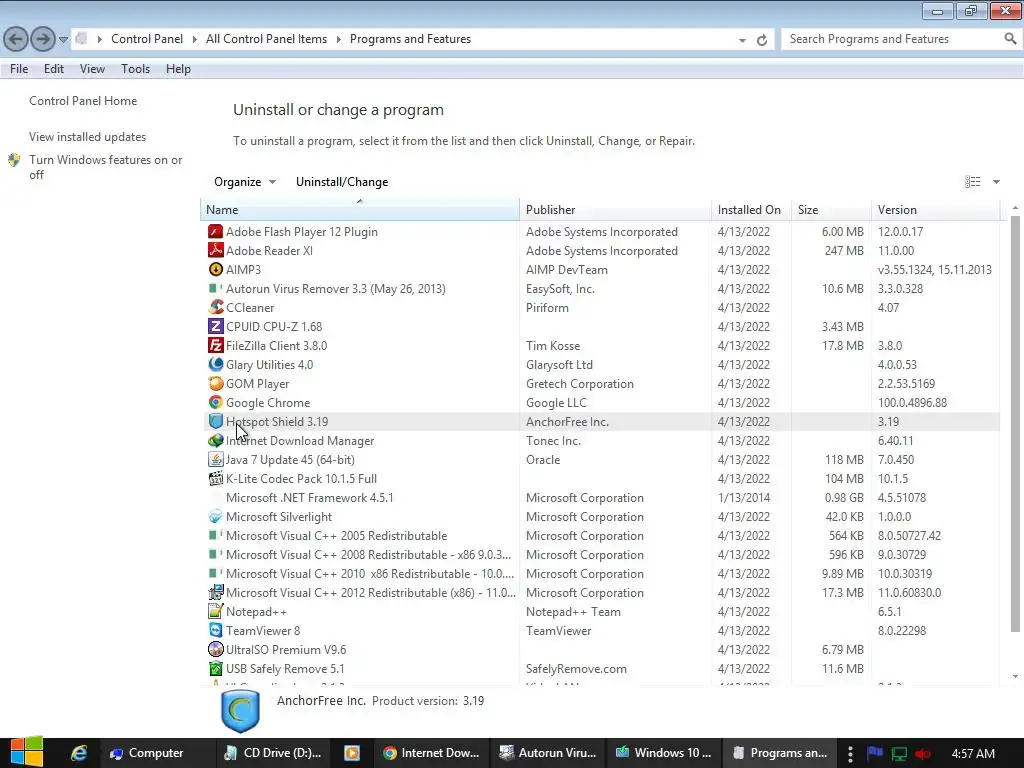Click the Glary Utilities icon
Screen dimensions: 1024x768
click(x=215, y=364)
